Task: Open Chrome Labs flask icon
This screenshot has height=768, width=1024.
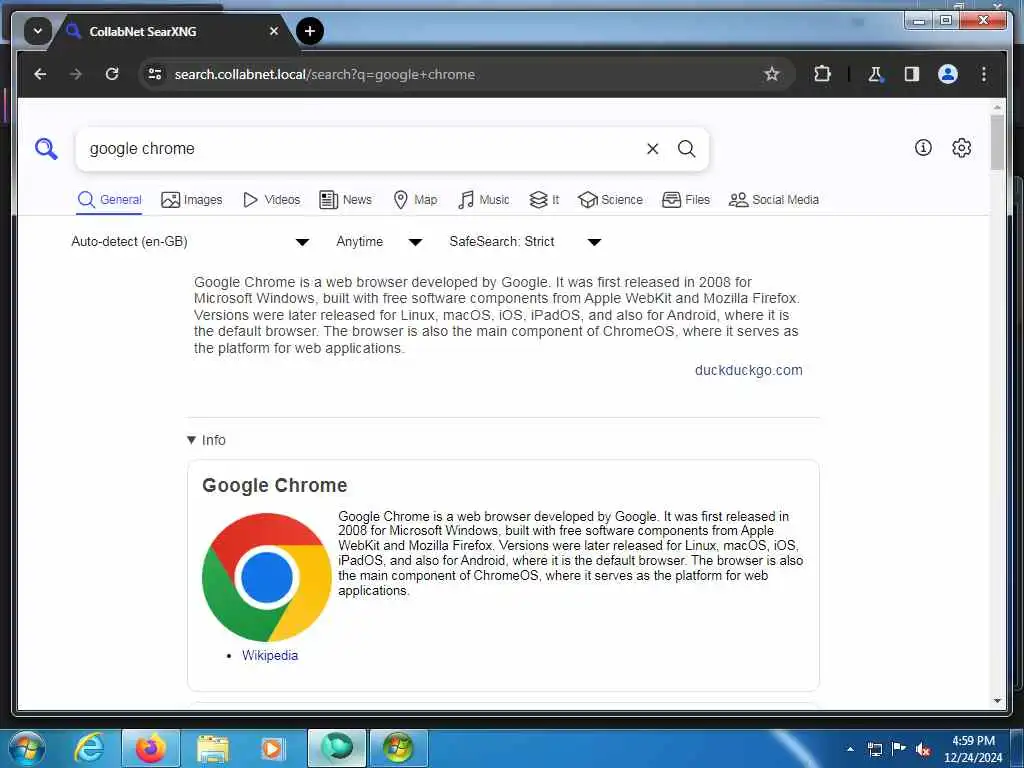Action: (875, 74)
